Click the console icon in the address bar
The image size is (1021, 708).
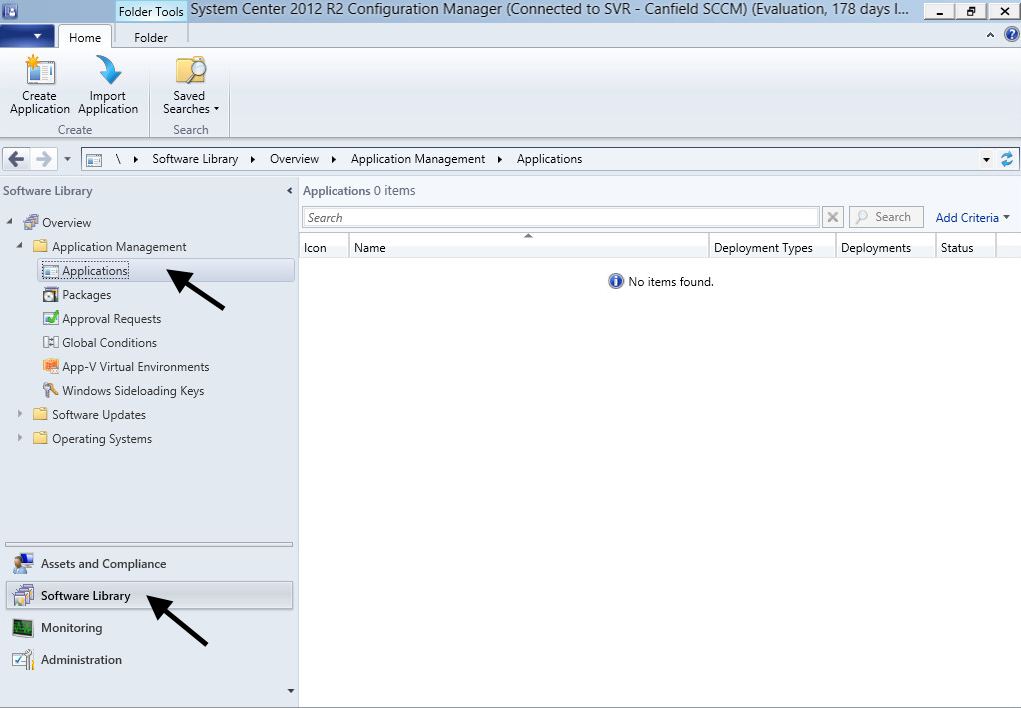point(94,160)
